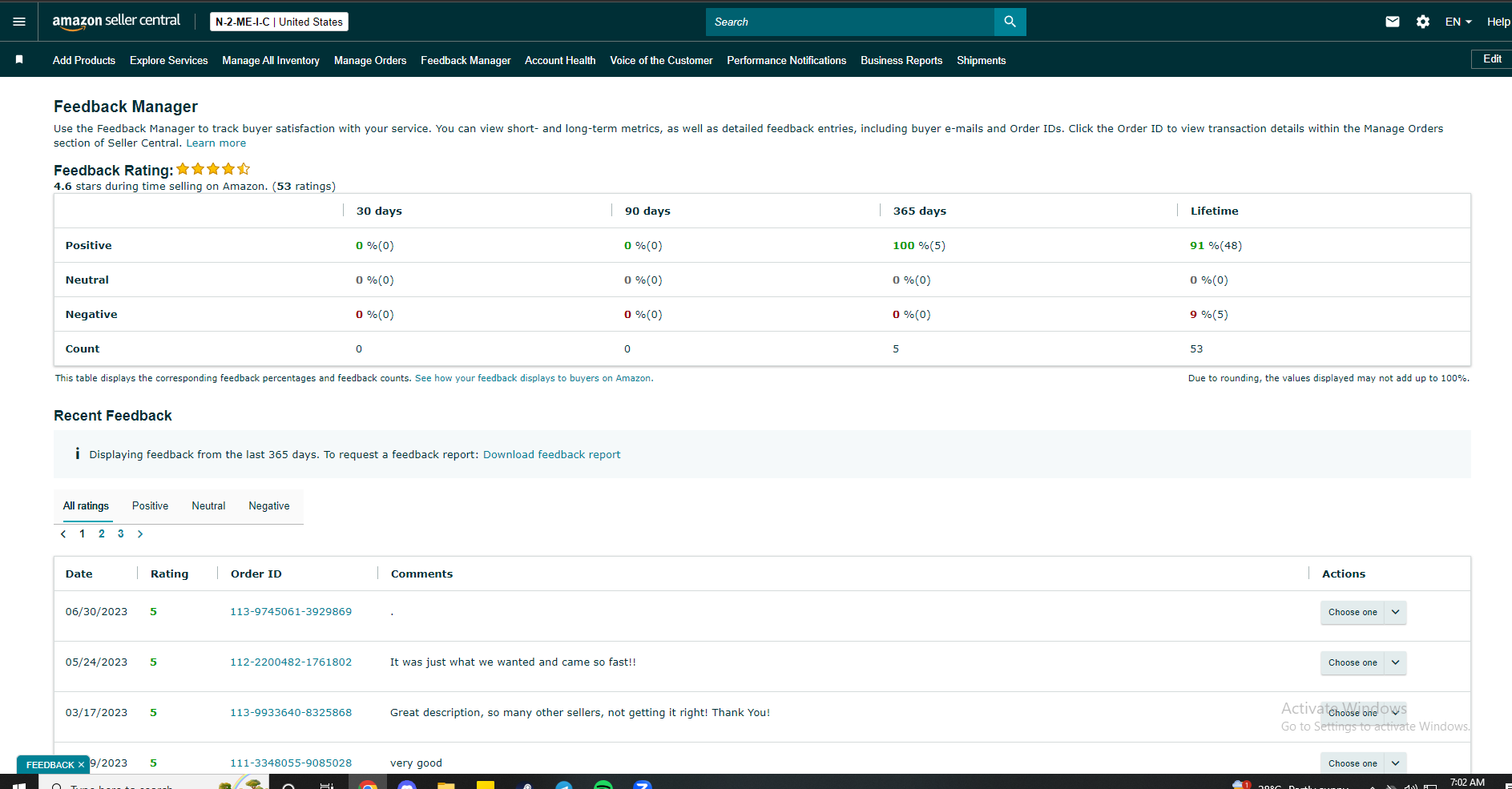Go to next page arrow

[140, 533]
